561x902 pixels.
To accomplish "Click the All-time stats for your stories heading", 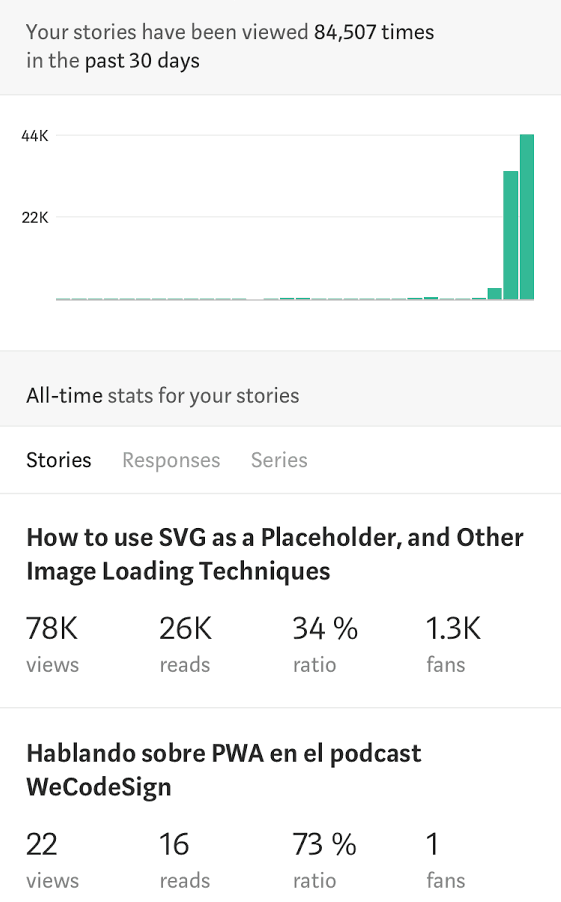I will [x=163, y=396].
